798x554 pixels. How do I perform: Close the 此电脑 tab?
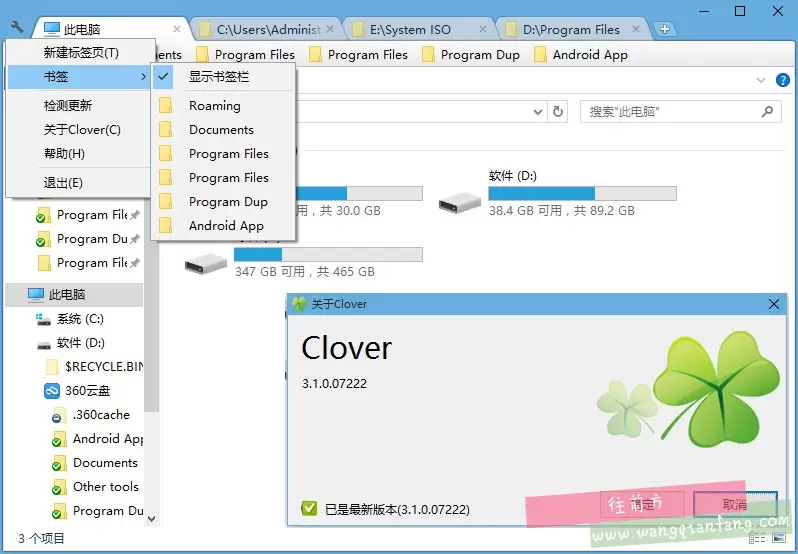point(177,29)
